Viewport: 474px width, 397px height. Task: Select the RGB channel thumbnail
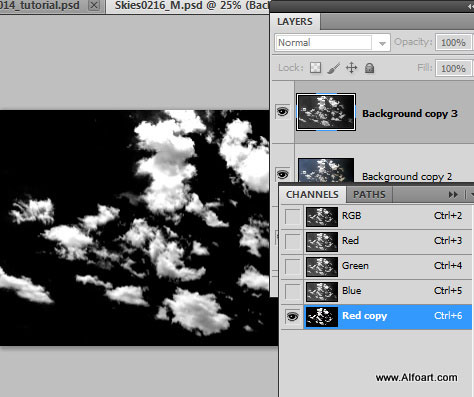tap(322, 217)
